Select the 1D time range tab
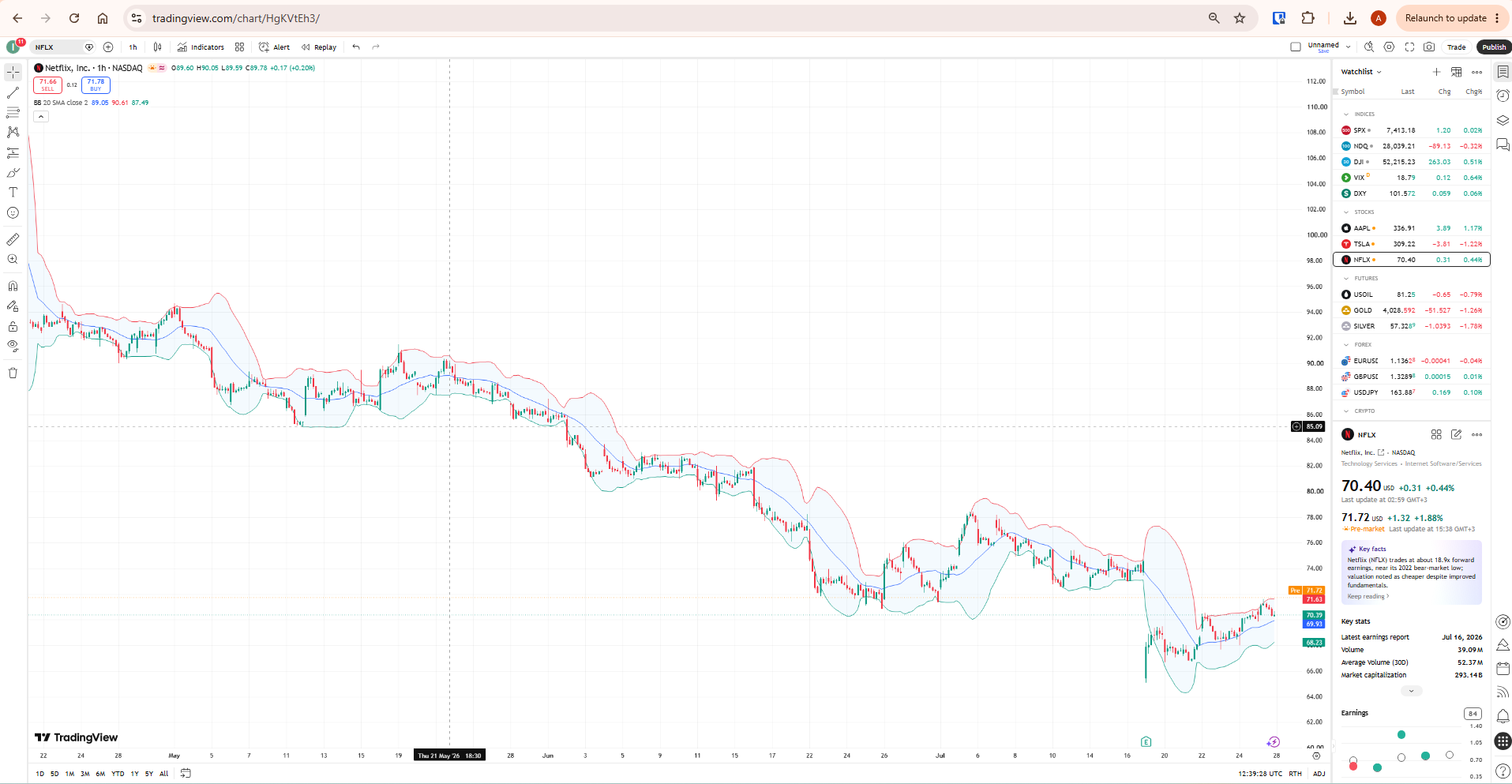 click(x=40, y=774)
